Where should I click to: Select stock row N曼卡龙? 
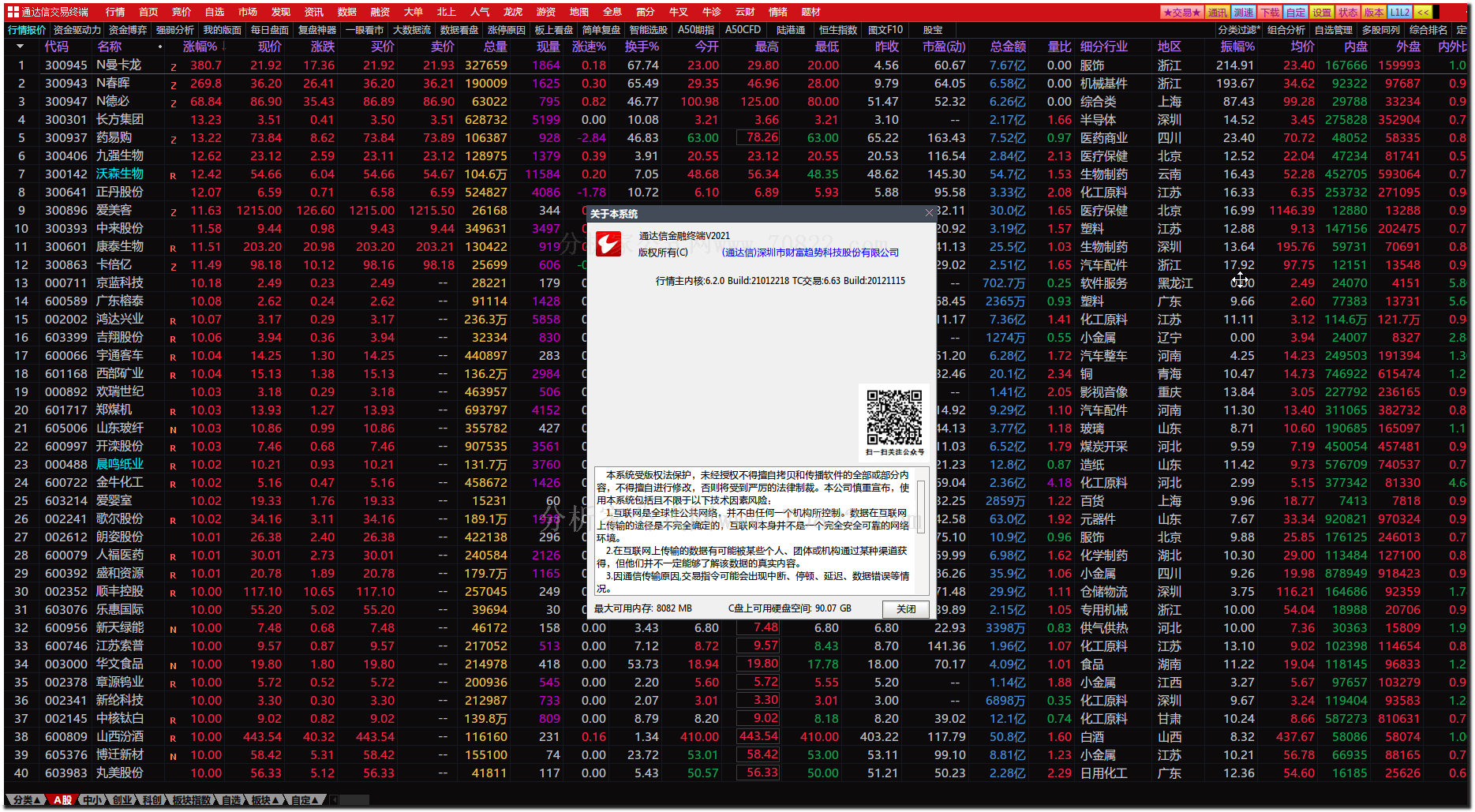pos(737,65)
